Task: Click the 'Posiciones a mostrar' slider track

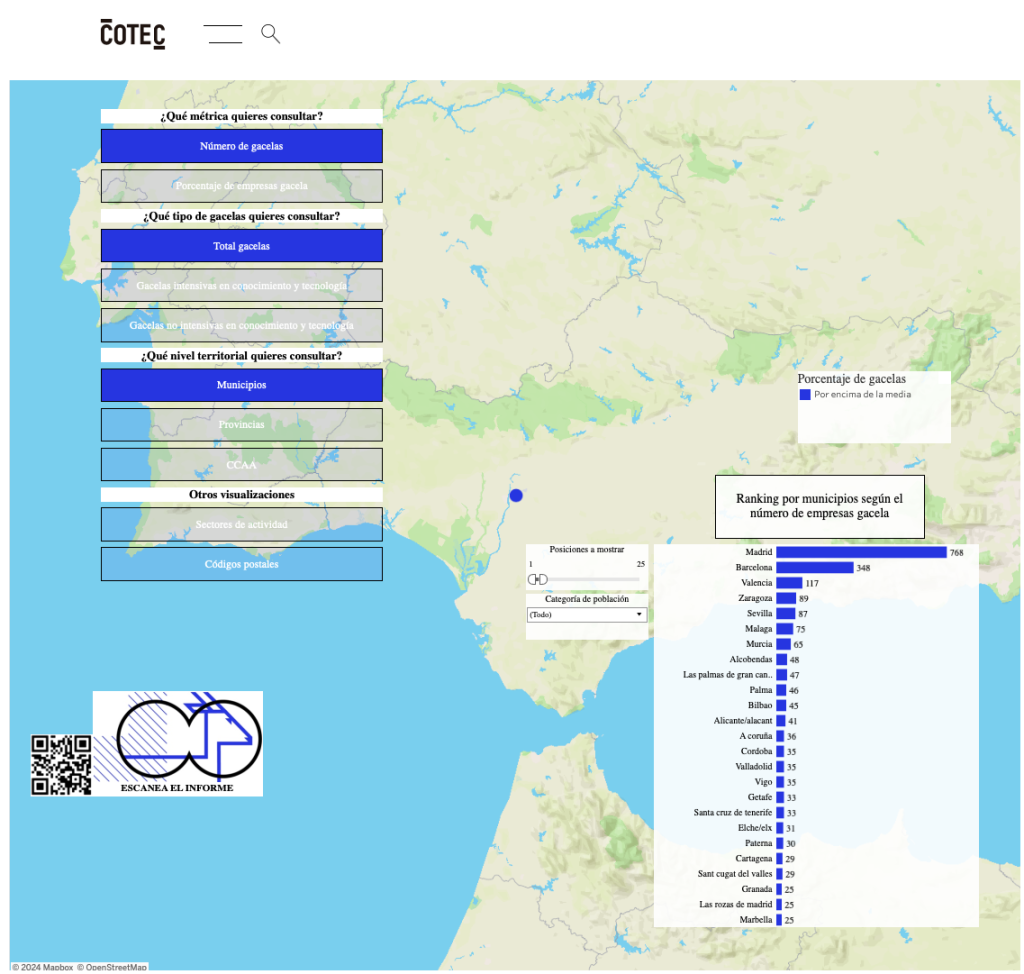Action: pos(590,580)
